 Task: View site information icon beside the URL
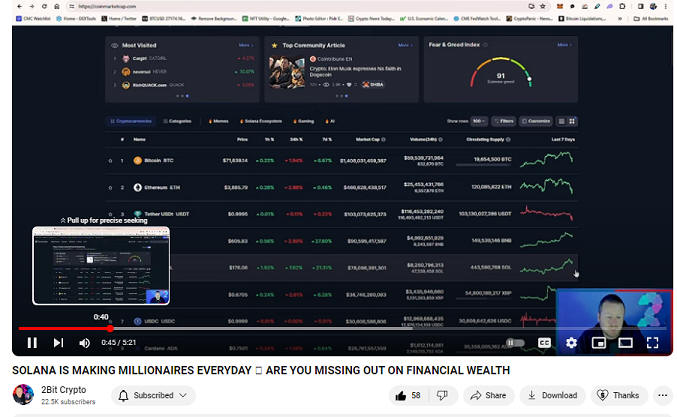72,6
